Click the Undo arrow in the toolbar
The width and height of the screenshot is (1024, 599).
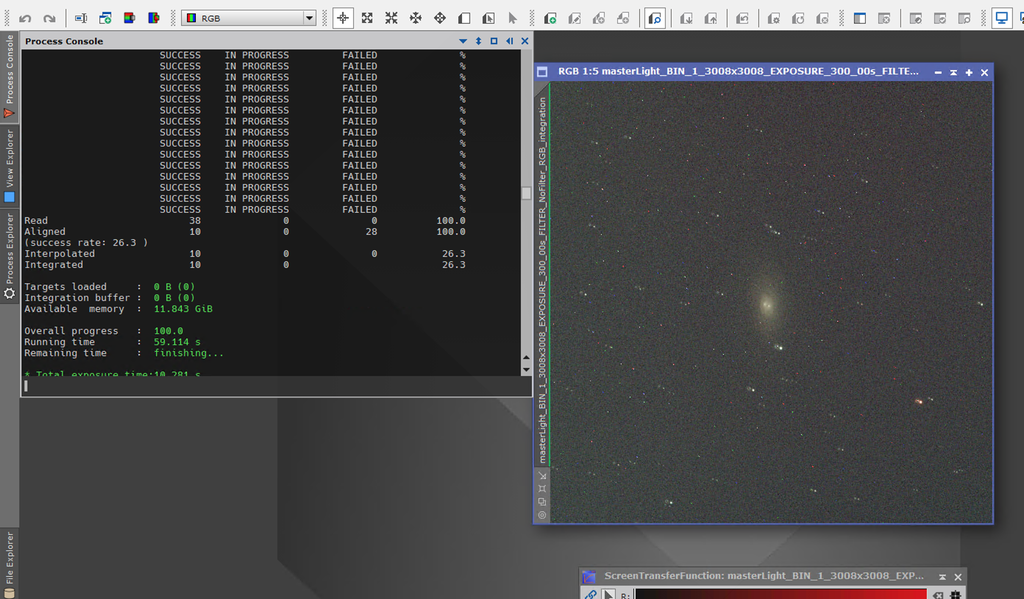pyautogui.click(x=25, y=18)
